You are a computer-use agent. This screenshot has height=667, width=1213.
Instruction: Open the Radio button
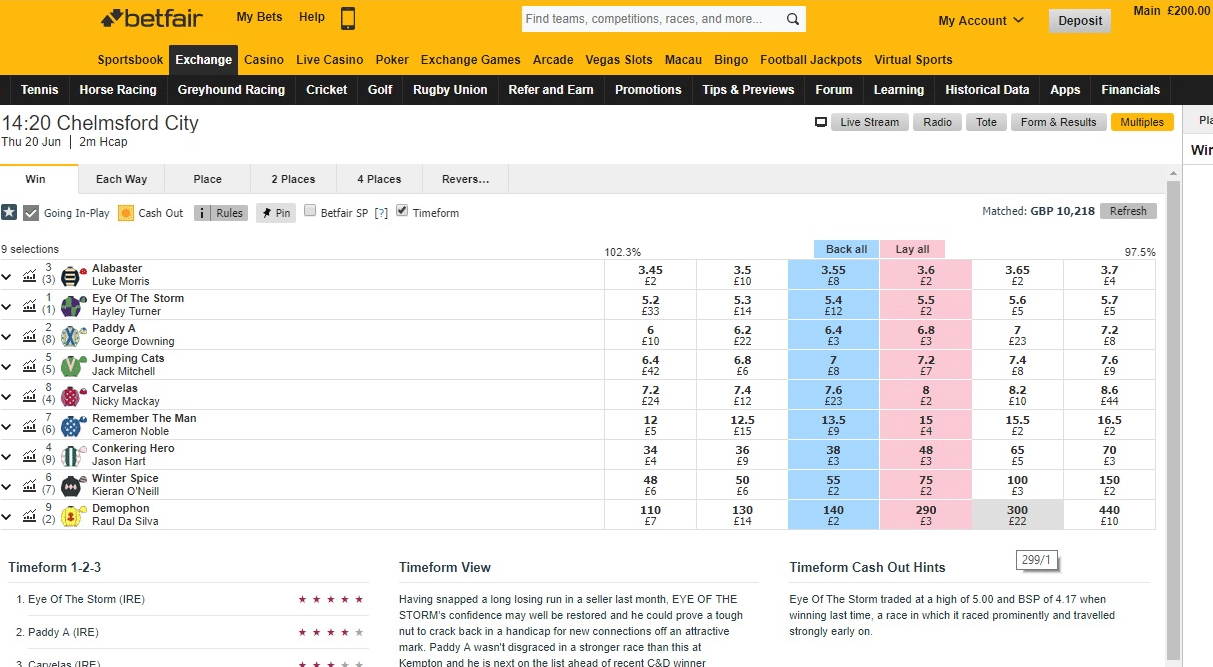pyautogui.click(x=937, y=122)
